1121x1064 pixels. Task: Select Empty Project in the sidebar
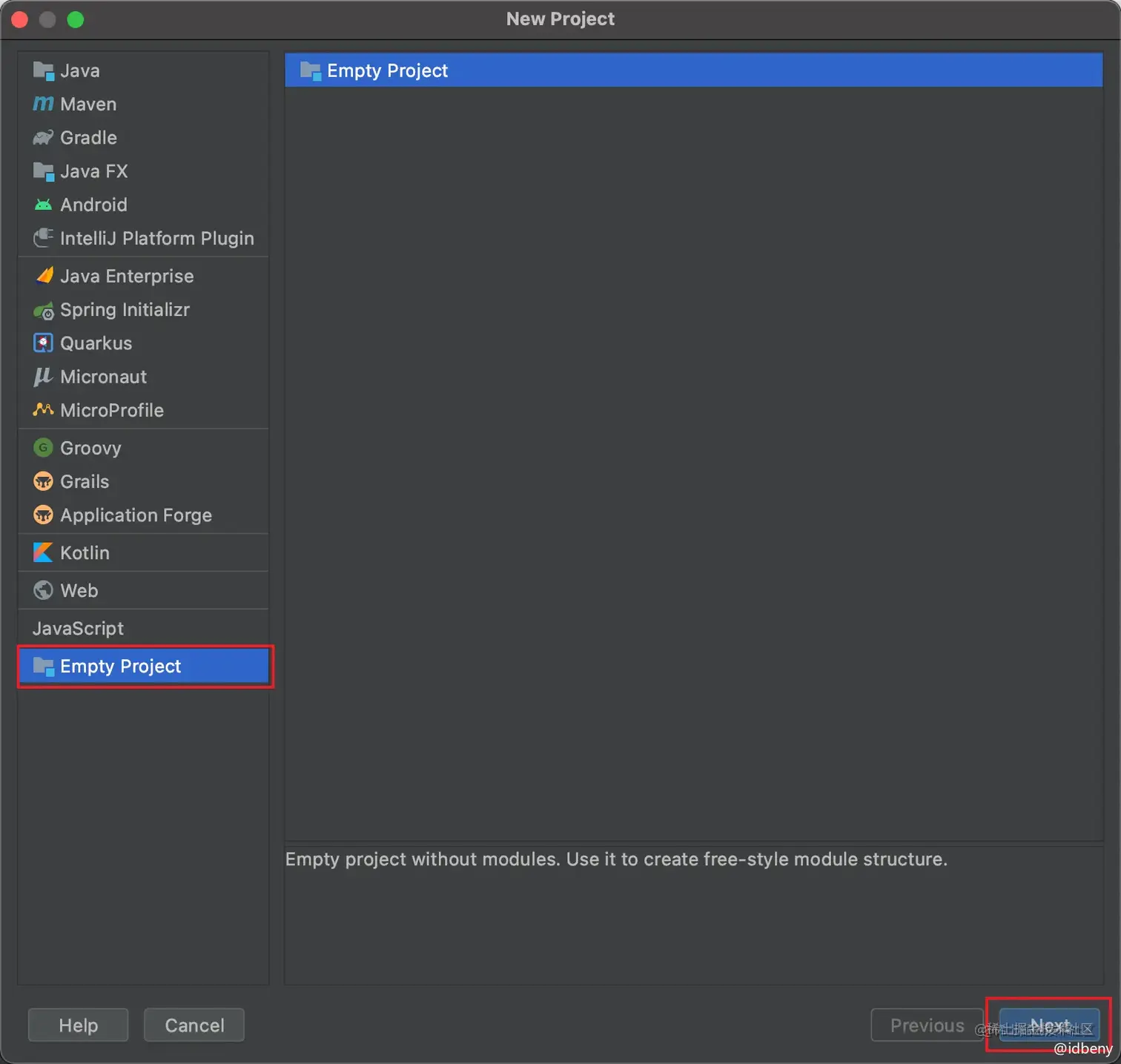[x=144, y=667]
